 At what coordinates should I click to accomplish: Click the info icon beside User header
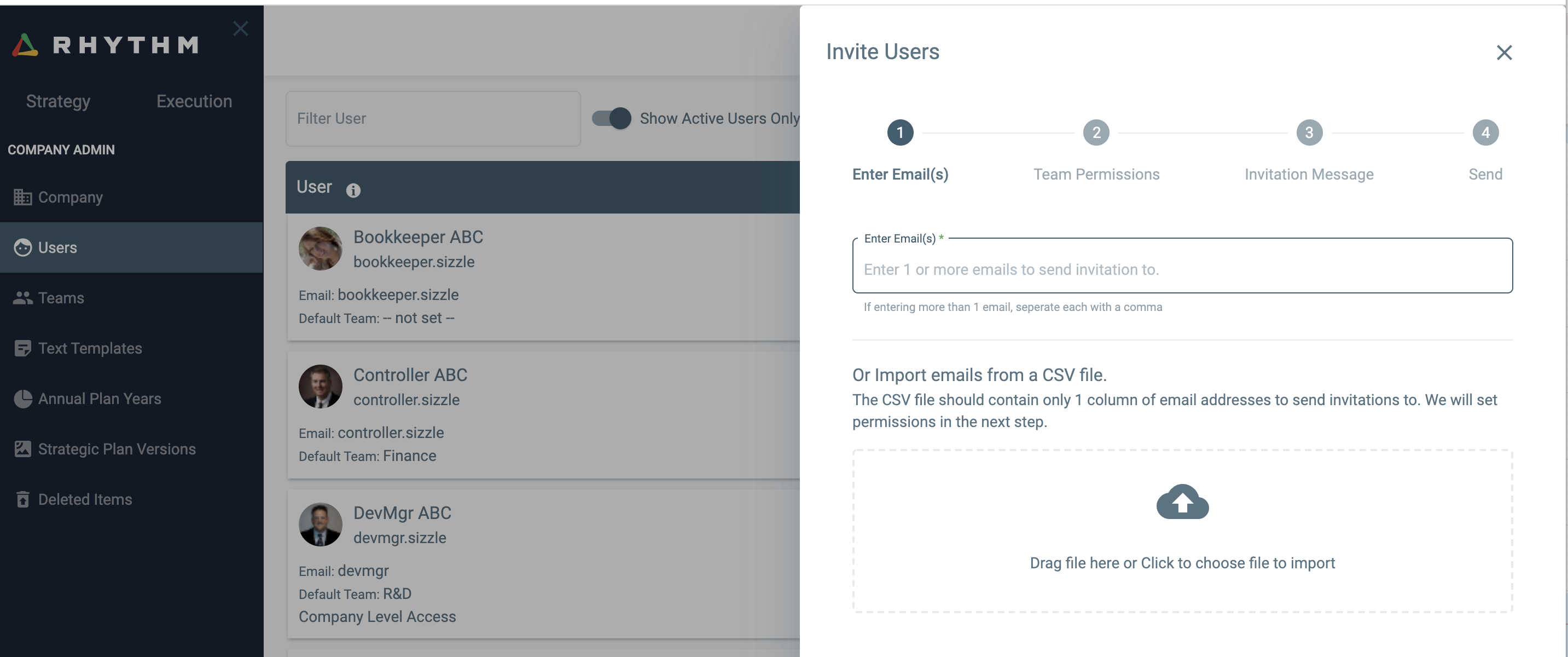pyautogui.click(x=353, y=191)
